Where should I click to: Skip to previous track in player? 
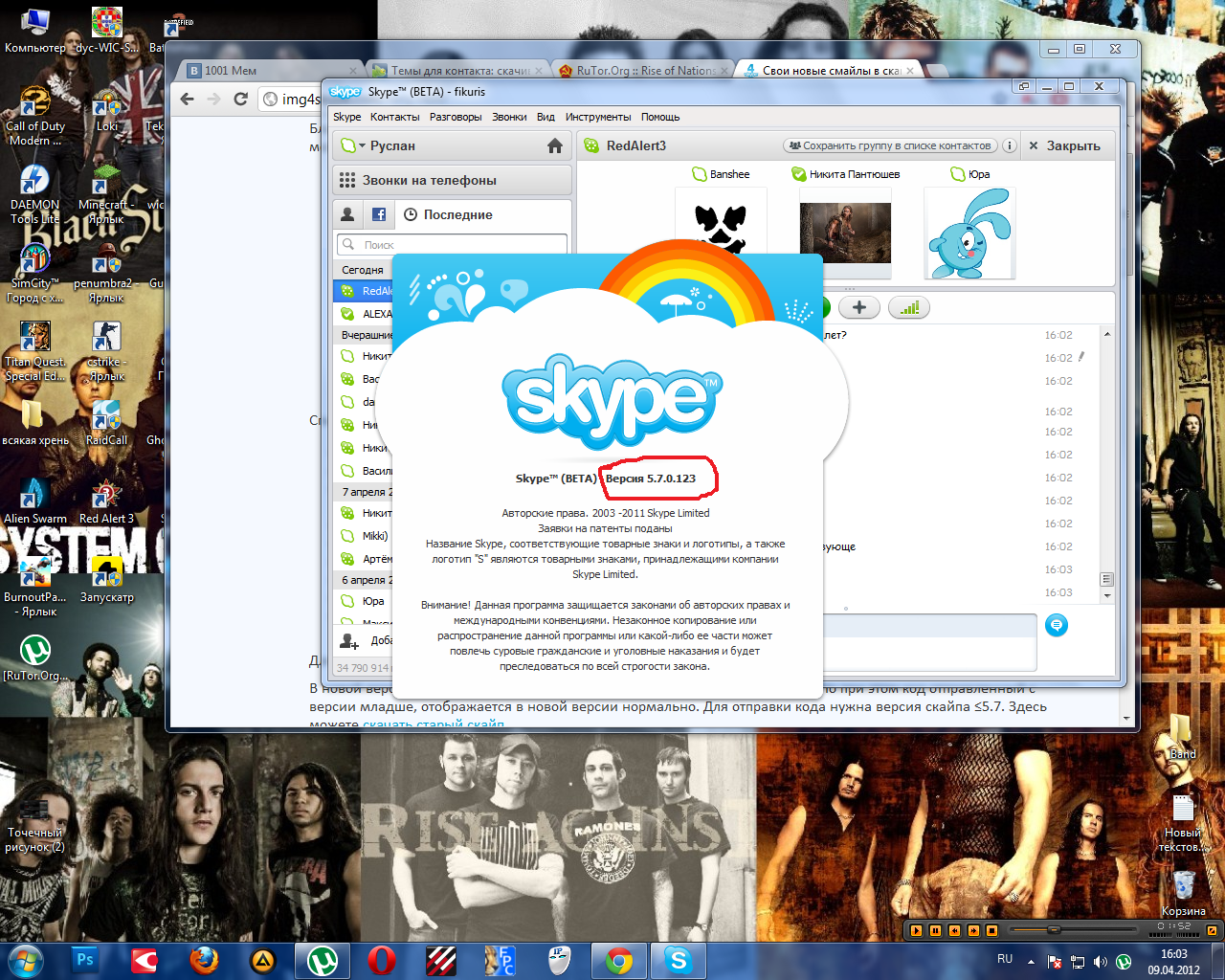click(x=954, y=930)
